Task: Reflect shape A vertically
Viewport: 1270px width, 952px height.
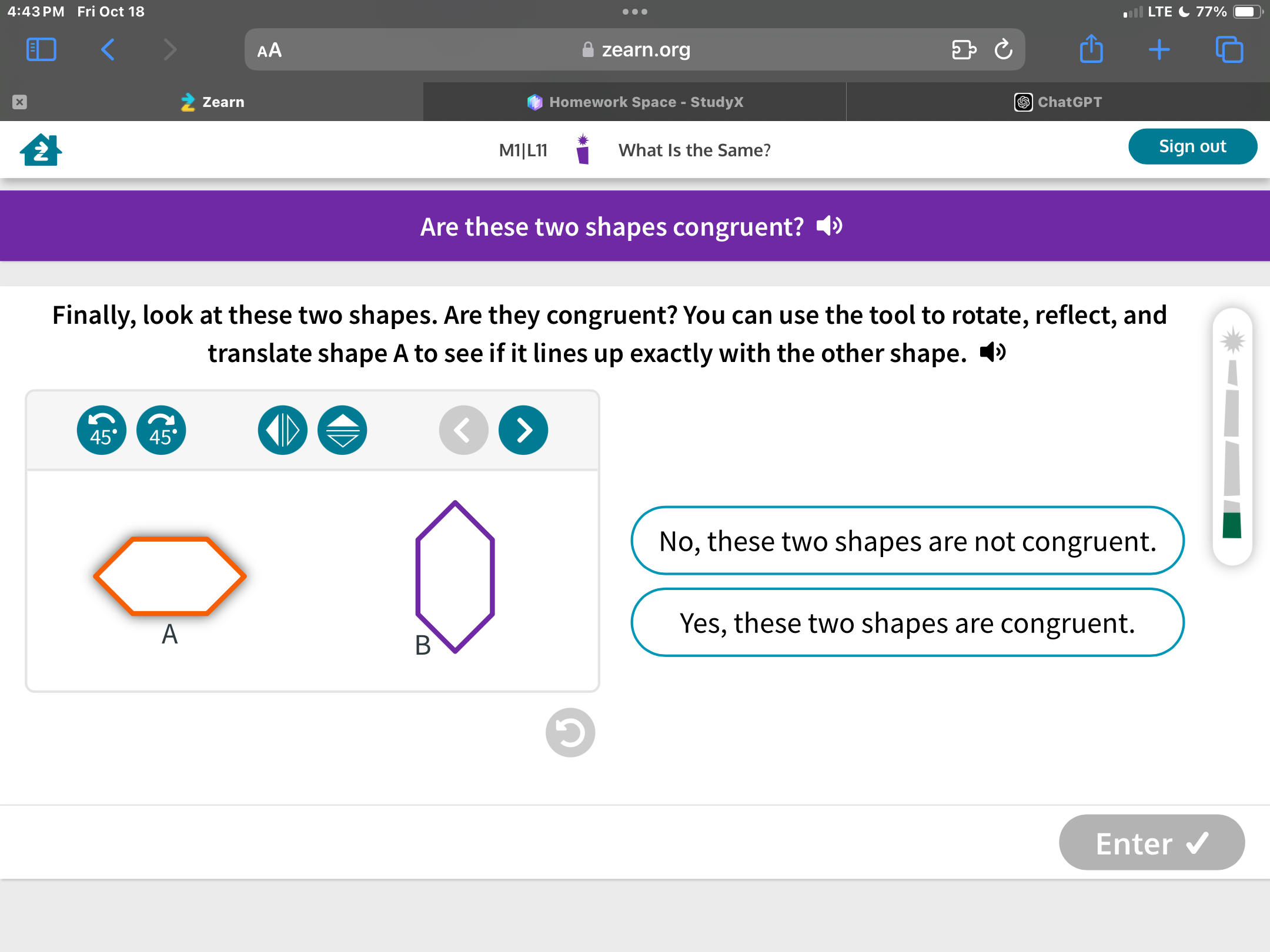Action: [342, 430]
